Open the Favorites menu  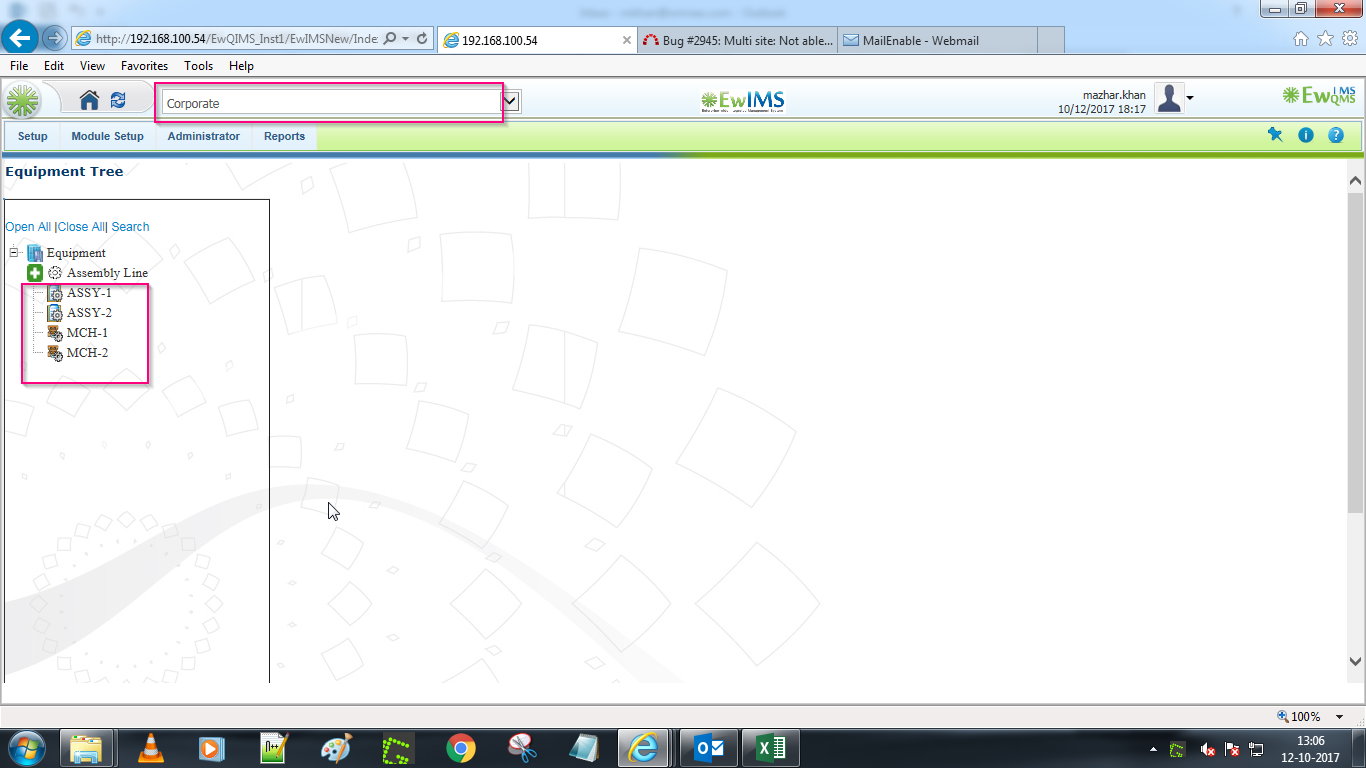pos(145,65)
